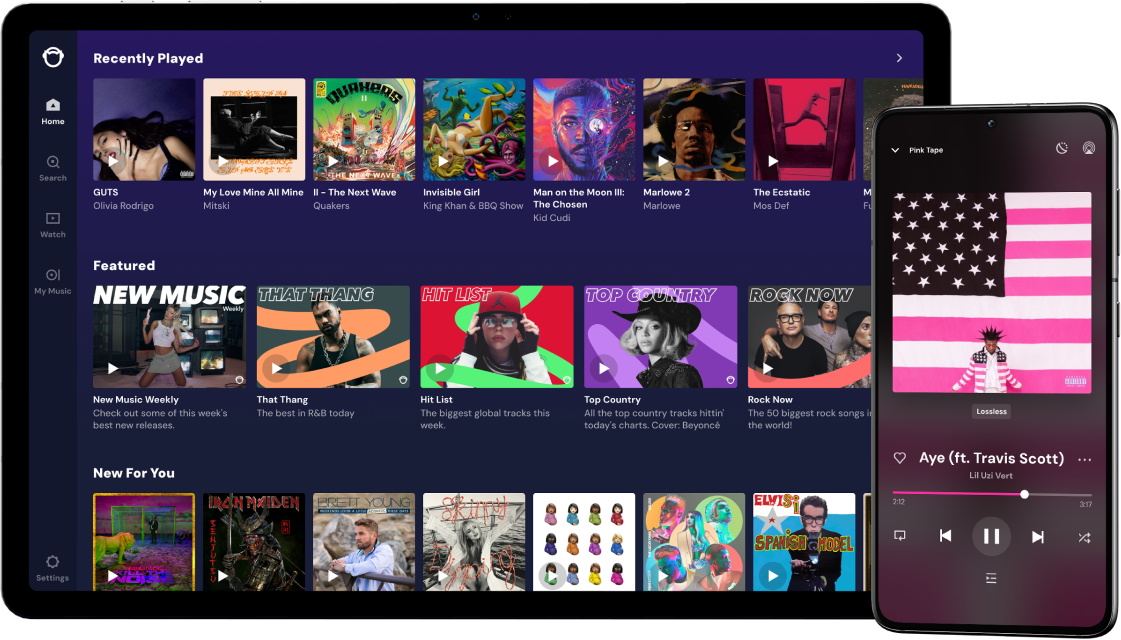Open the play queue list icon
This screenshot has width=1121, height=640.
(x=991, y=578)
